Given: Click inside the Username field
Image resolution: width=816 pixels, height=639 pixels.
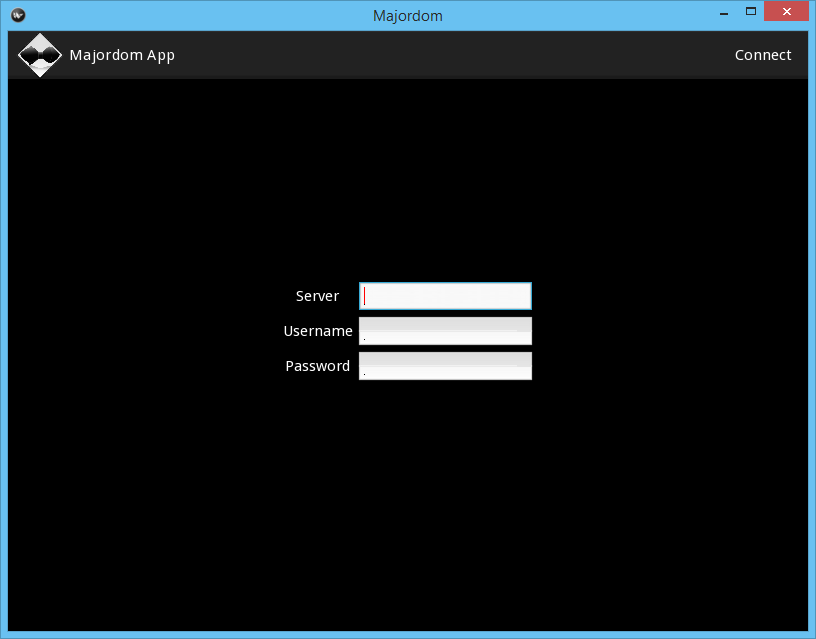Looking at the screenshot, I should tap(445, 330).
